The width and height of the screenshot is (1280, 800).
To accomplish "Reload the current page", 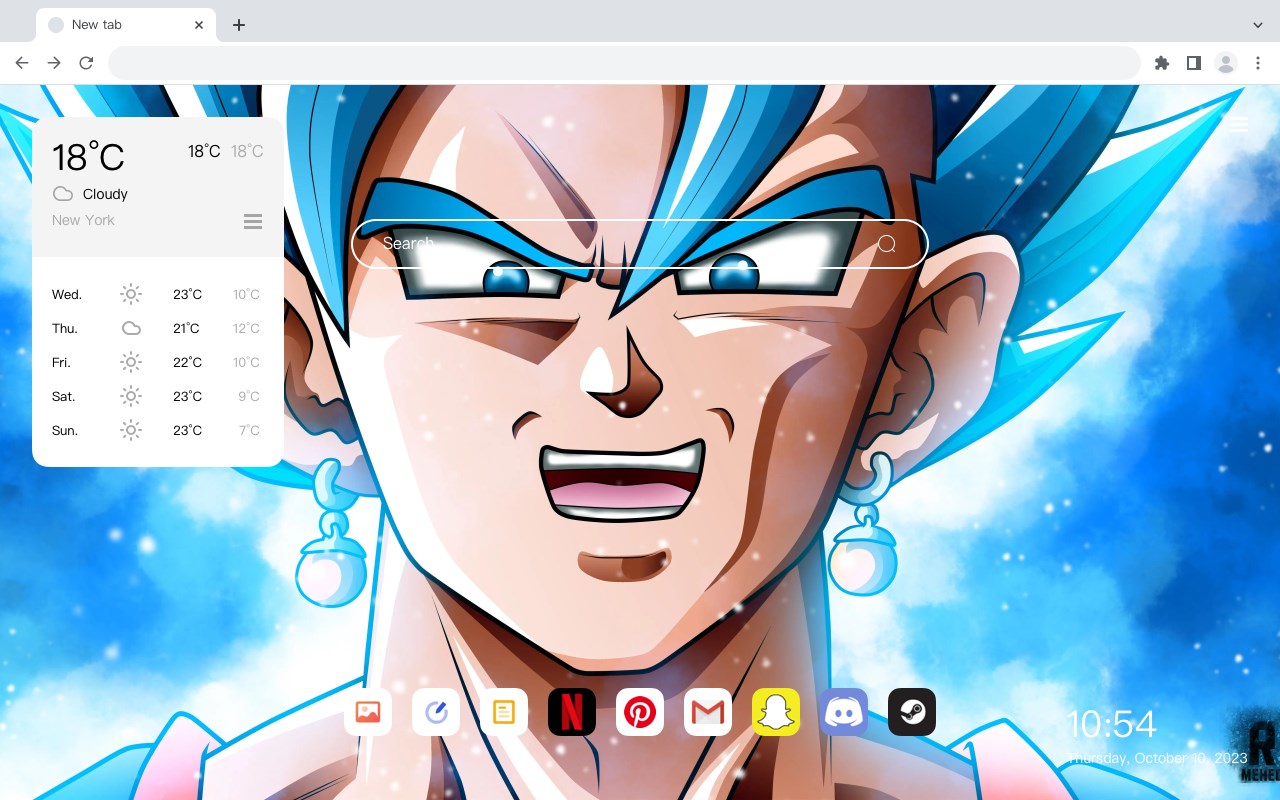I will (86, 63).
